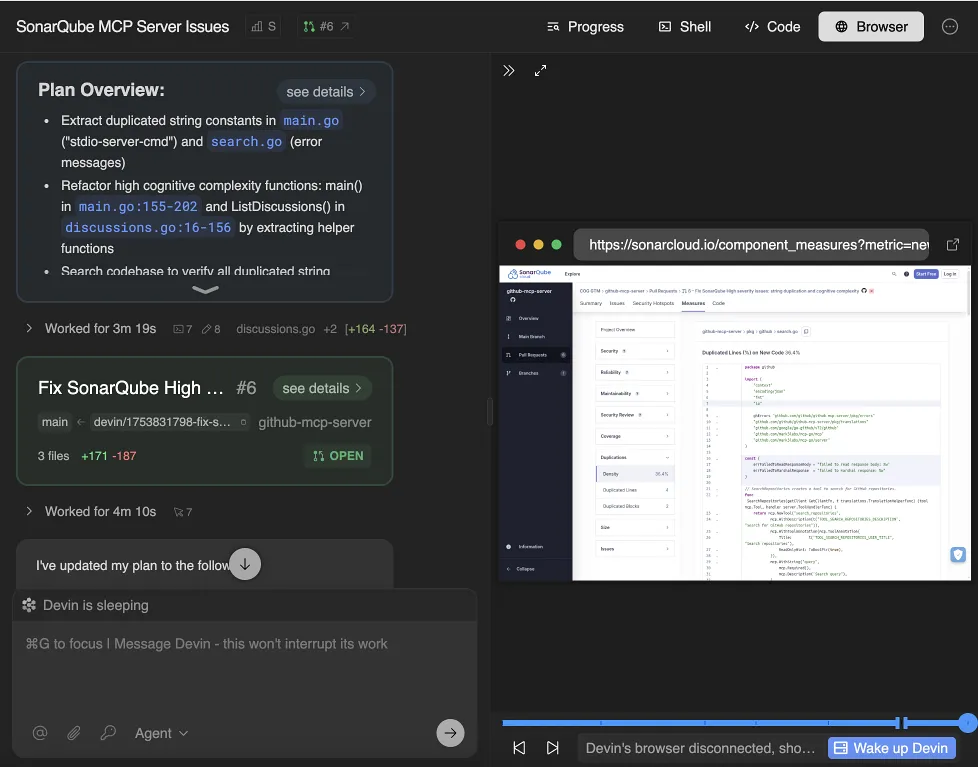
Task: Select Duplicated Lines measure row
Action: (x=634, y=490)
